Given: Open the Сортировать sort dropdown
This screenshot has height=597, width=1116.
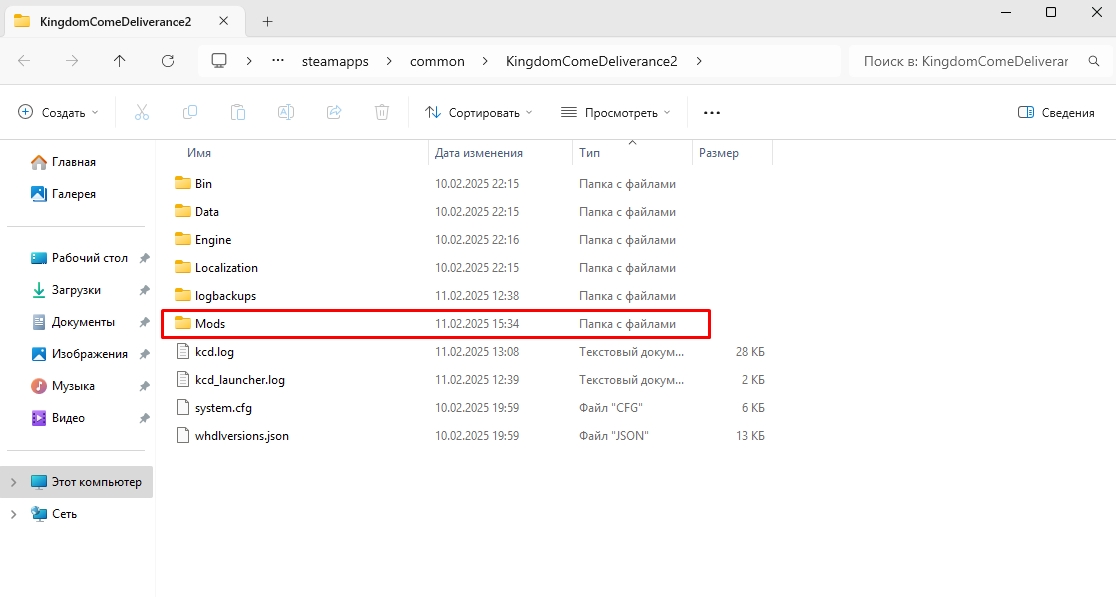Looking at the screenshot, I should click(478, 112).
